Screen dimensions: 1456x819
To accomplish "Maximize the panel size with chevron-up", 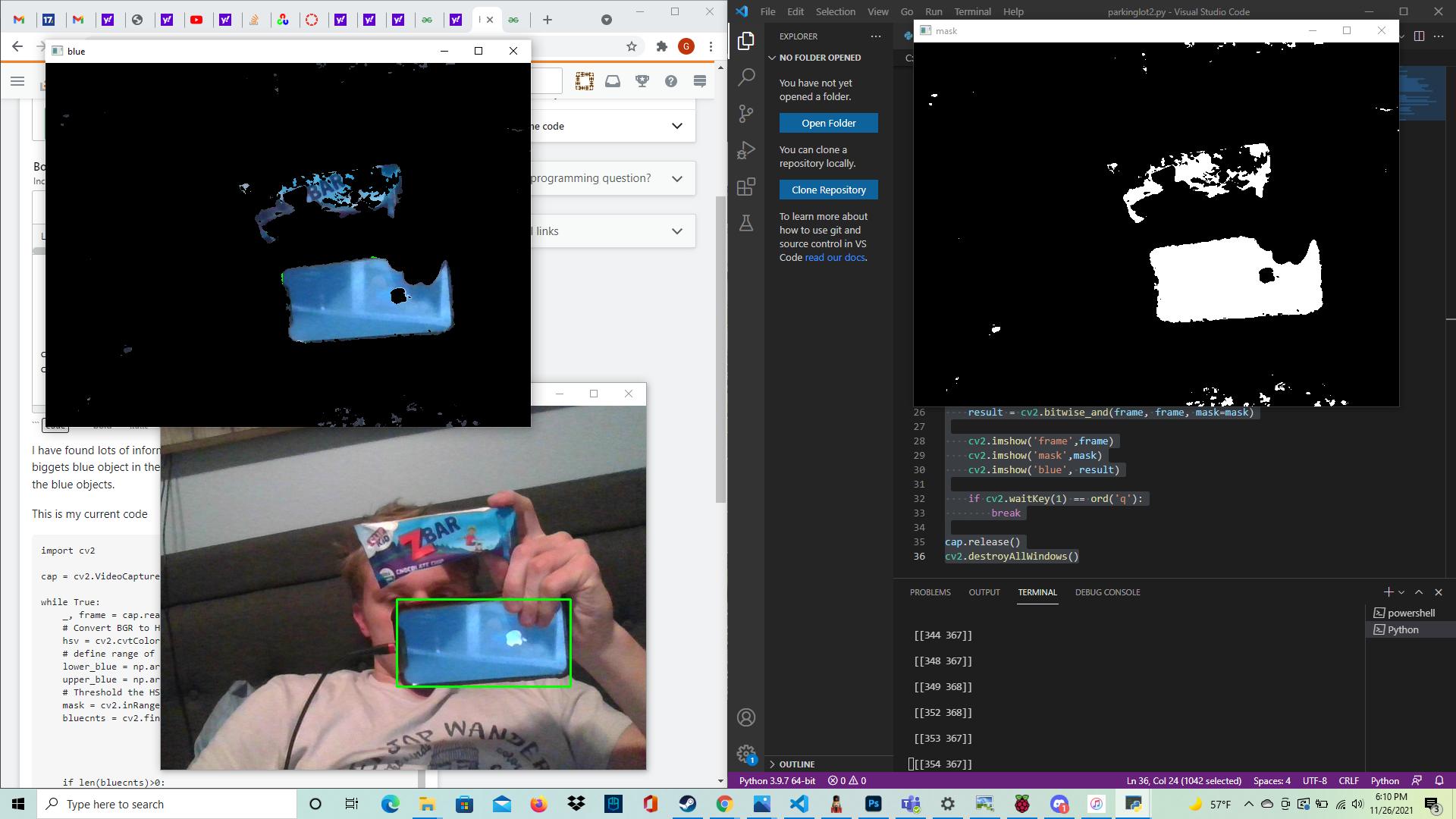I will 1419,592.
